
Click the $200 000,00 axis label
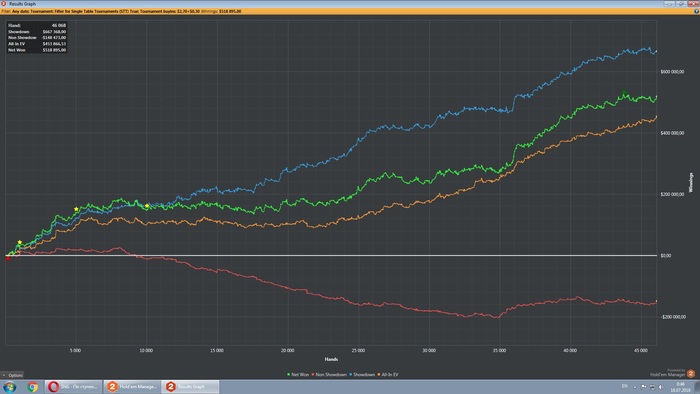tap(672, 194)
